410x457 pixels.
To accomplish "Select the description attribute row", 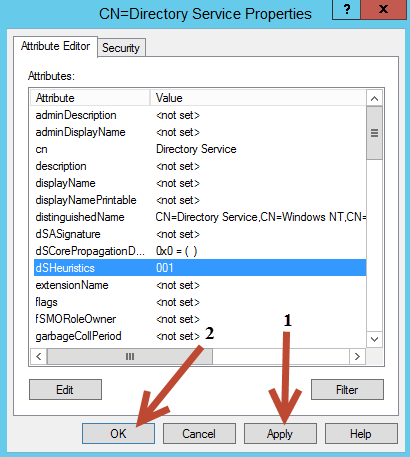I will click(x=200, y=166).
